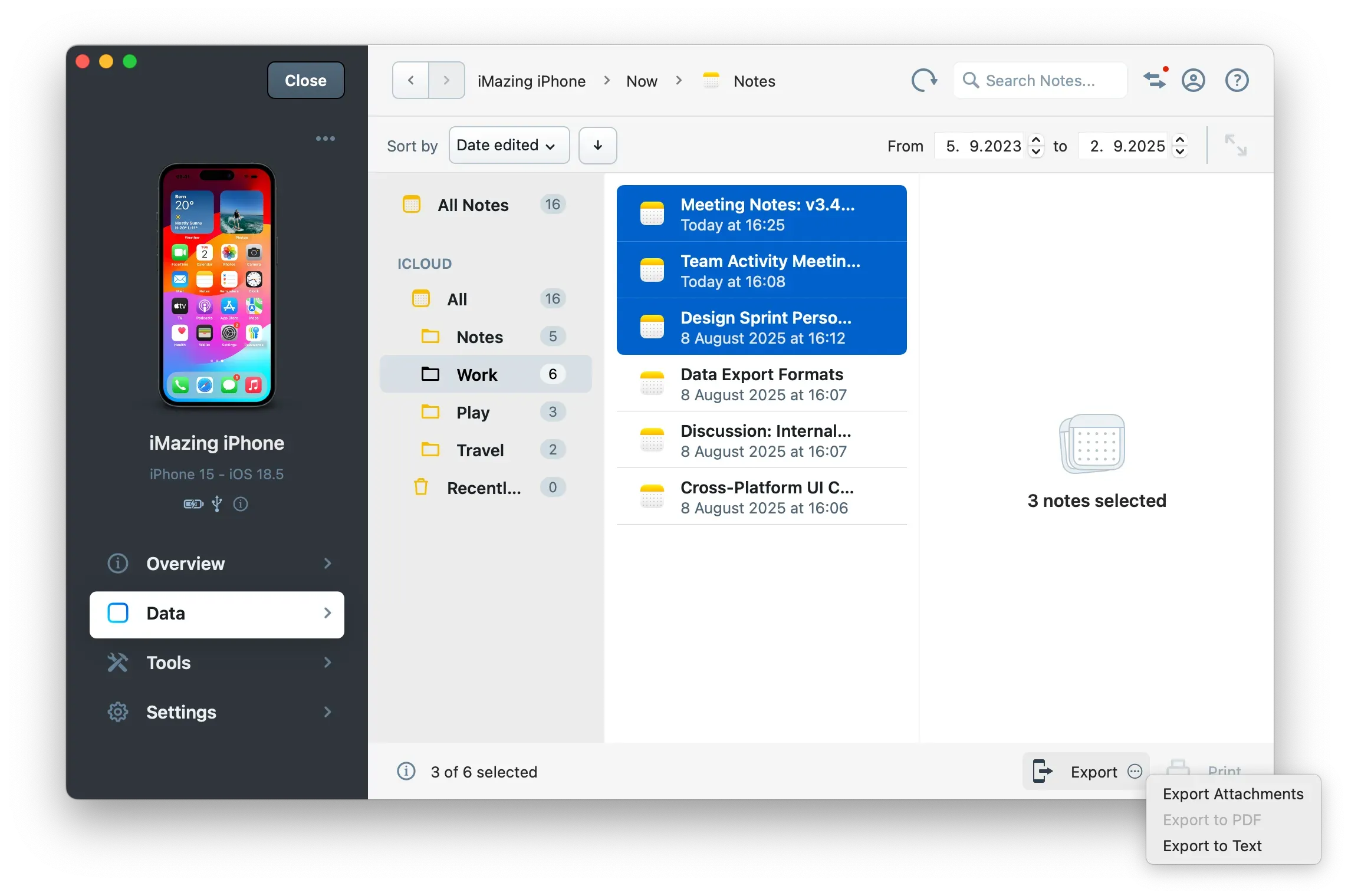Toggle the descending sort direction arrow
This screenshot has height=896, width=1348.
[x=597, y=146]
